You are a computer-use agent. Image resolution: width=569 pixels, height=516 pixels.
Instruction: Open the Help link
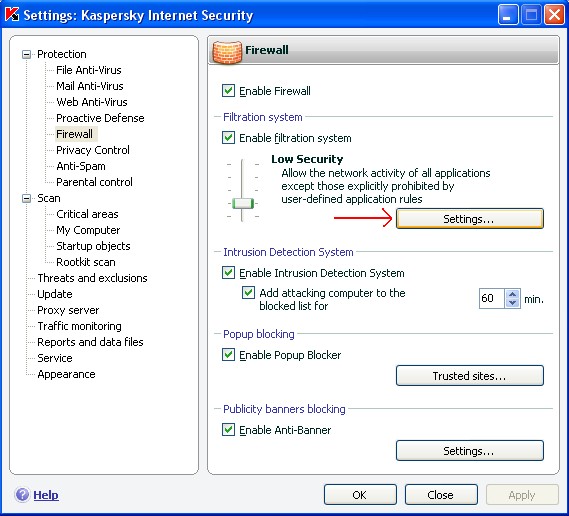46,495
